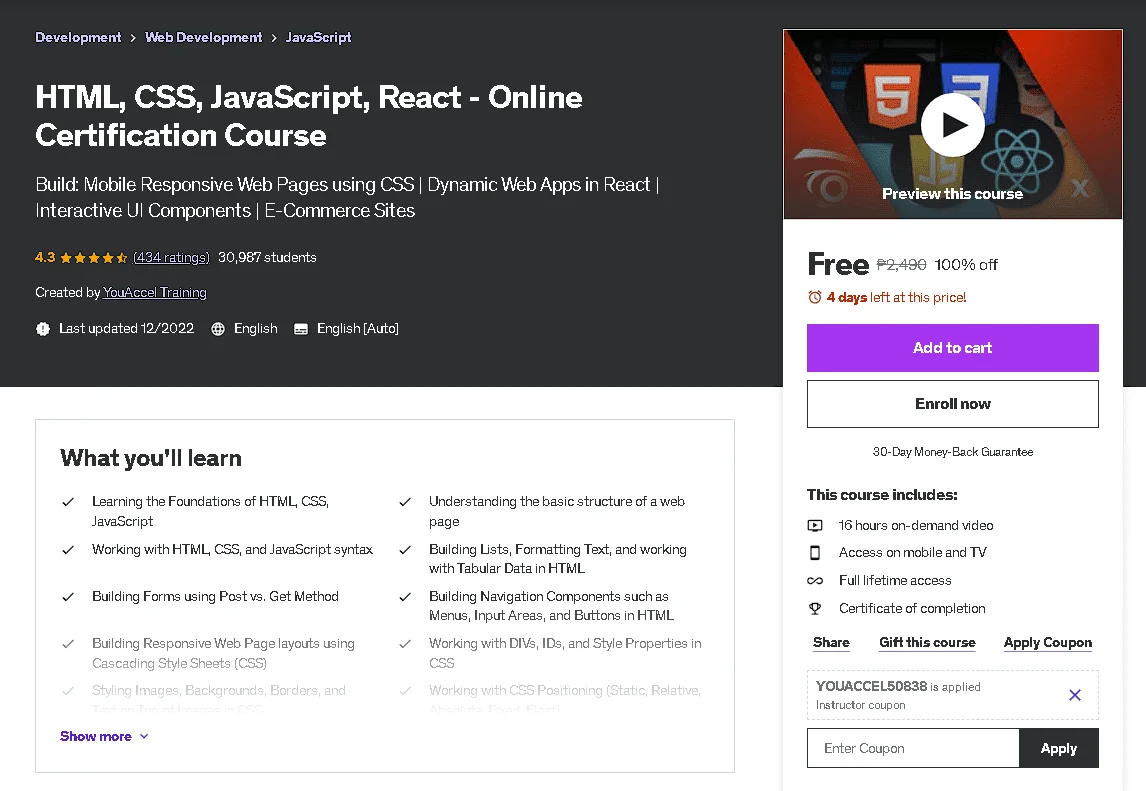
Task: Click the Show more chevron arrow
Action: coord(144,736)
